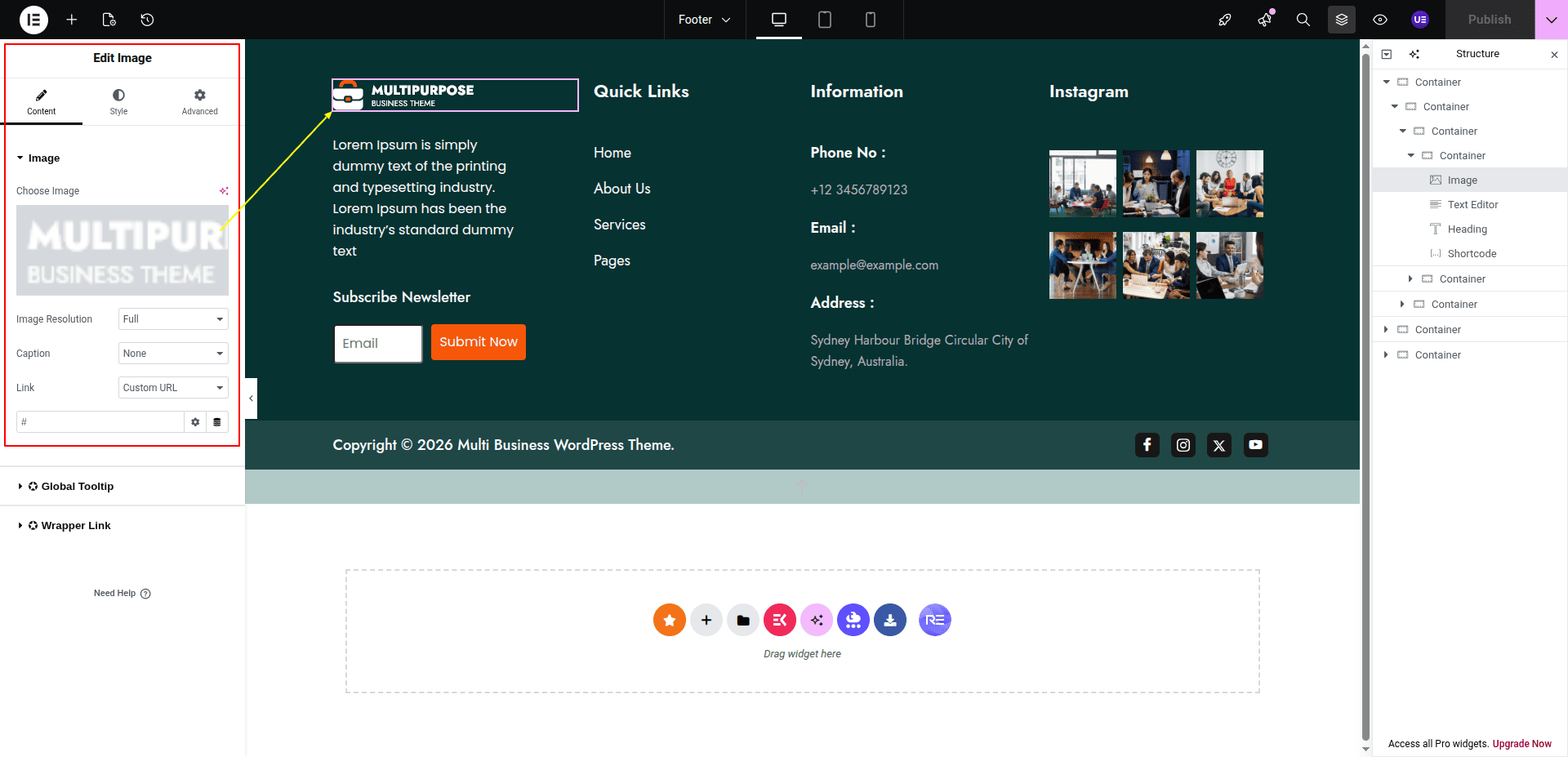Screen dimensions: 1568x757
Task: Switch to desktop view mode
Action: pyautogui.click(x=779, y=20)
